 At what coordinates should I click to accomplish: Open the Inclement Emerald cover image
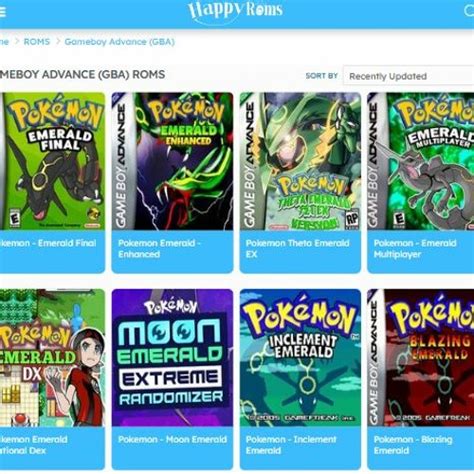tap(300, 358)
